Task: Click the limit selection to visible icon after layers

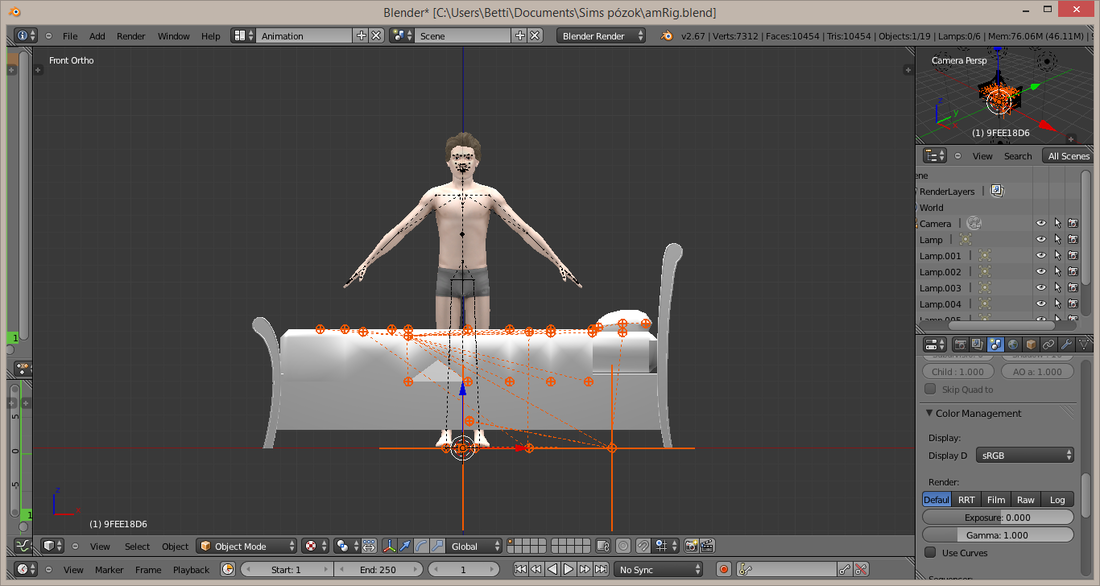Action: click(603, 546)
